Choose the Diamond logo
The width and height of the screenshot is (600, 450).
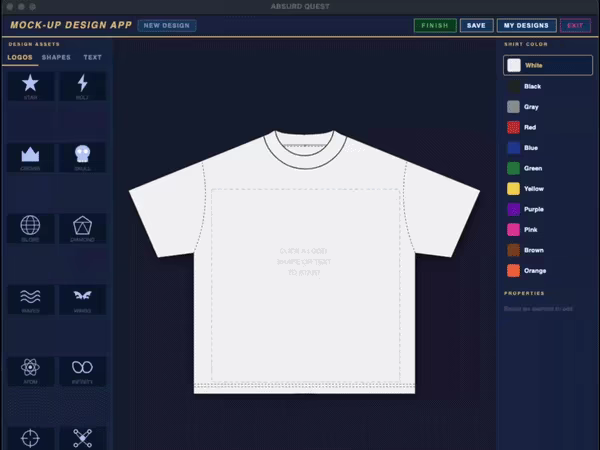tap(82, 228)
